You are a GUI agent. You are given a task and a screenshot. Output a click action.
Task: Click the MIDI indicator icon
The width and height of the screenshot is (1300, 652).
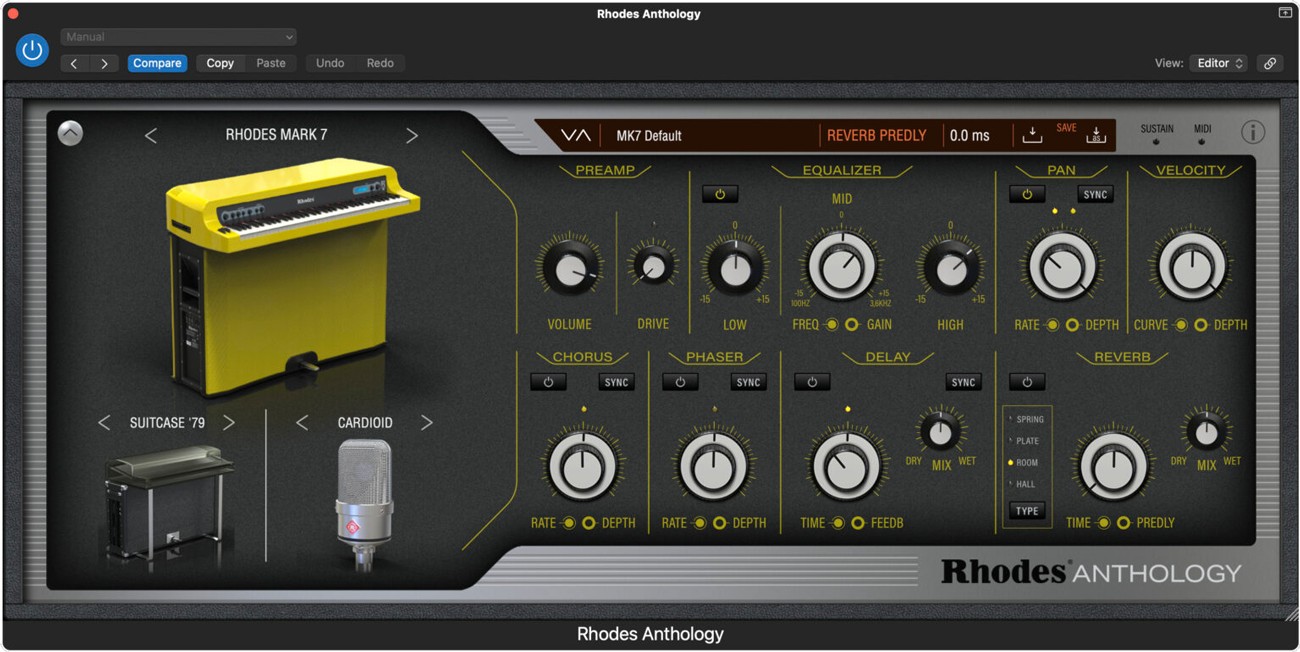pos(1203,141)
